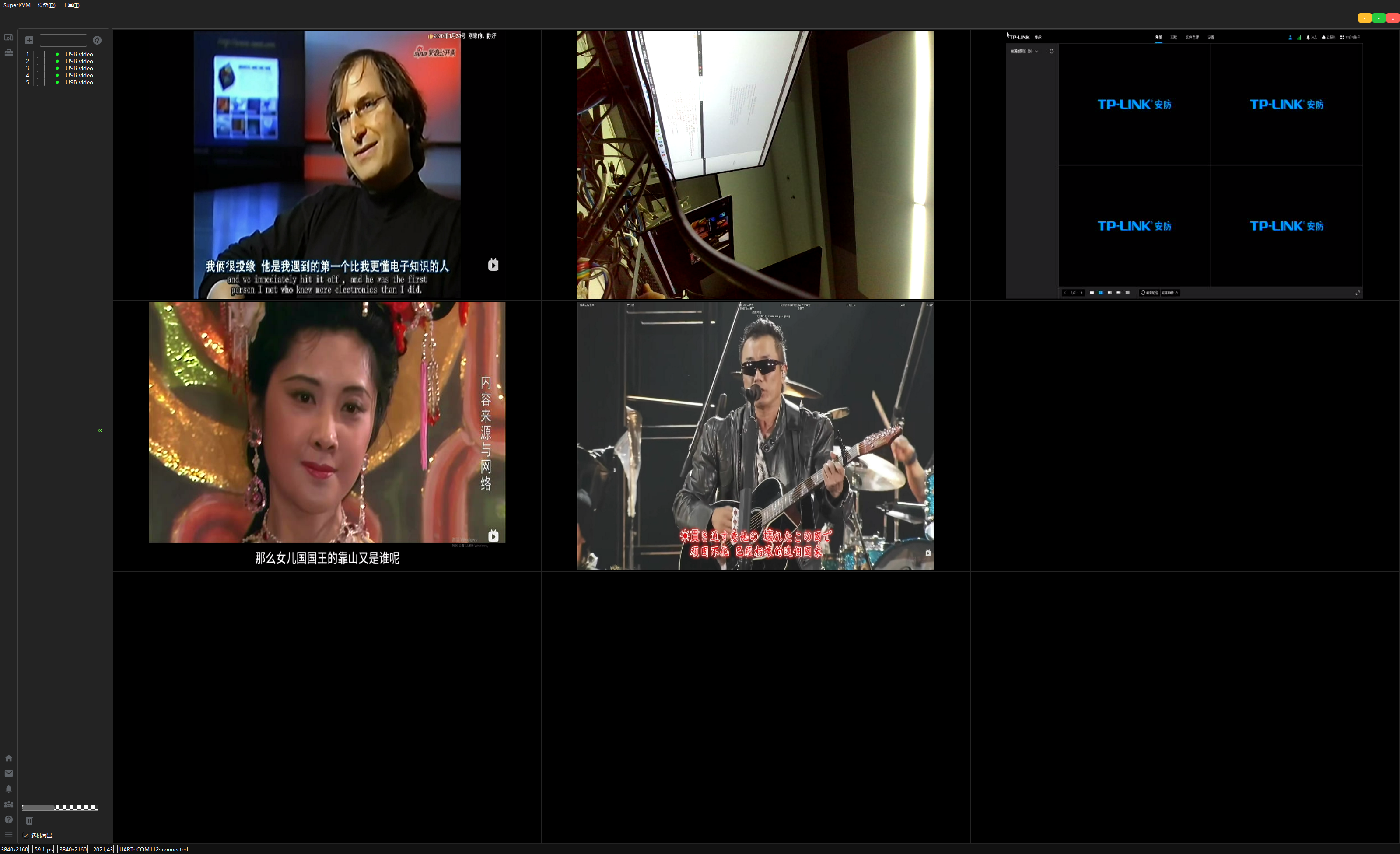Toggle the checkbox in device row 3
Image resolution: width=1400 pixels, height=854 pixels.
[x=40, y=68]
